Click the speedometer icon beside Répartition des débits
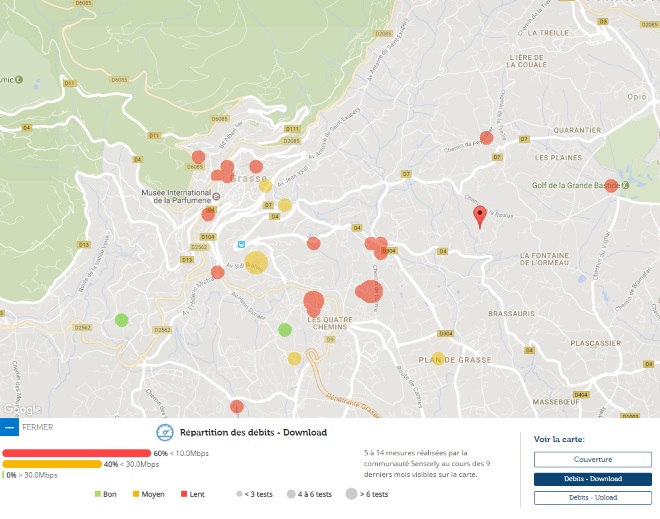This screenshot has width=660, height=519. coord(164,433)
